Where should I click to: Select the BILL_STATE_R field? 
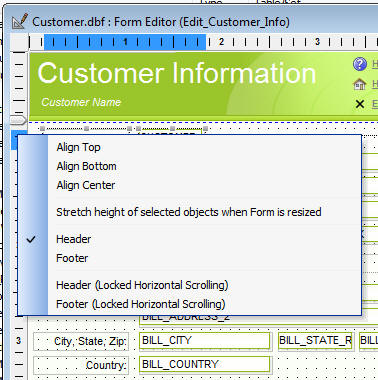(x=315, y=341)
